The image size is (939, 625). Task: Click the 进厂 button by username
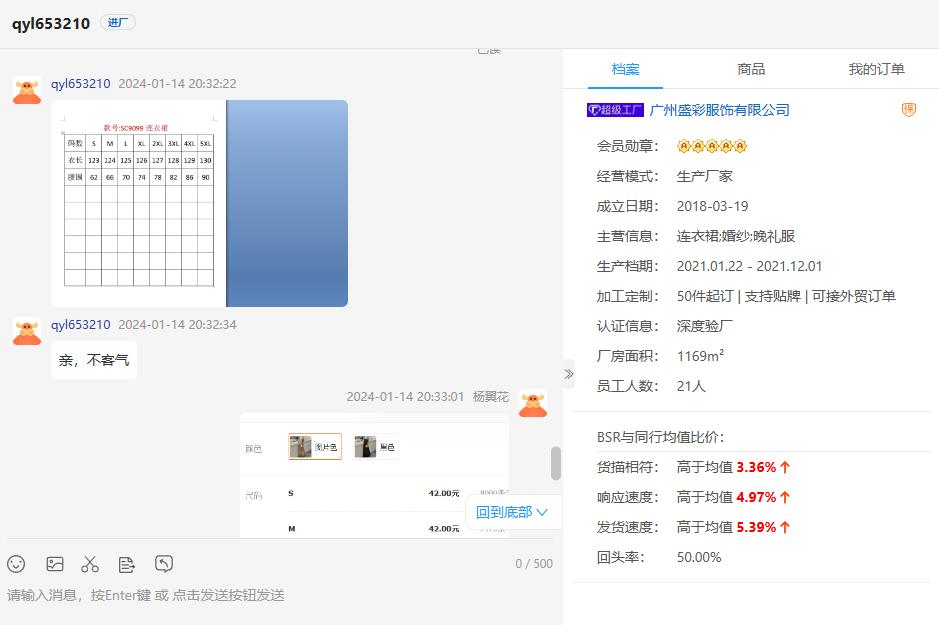point(118,23)
